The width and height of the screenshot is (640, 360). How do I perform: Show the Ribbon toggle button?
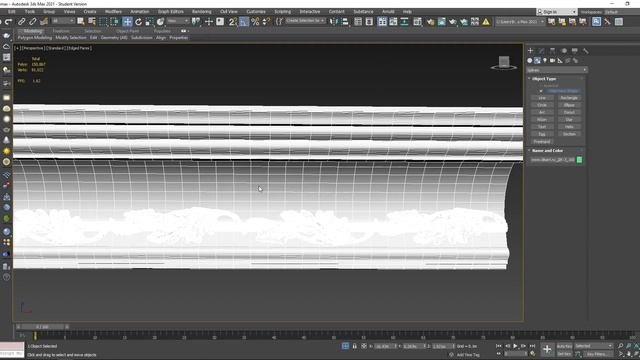coord(382,22)
